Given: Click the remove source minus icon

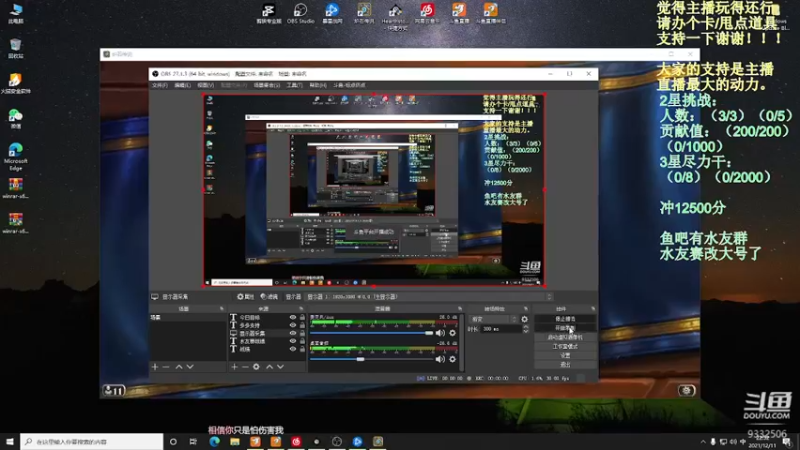Looking at the screenshot, I should point(245,367).
